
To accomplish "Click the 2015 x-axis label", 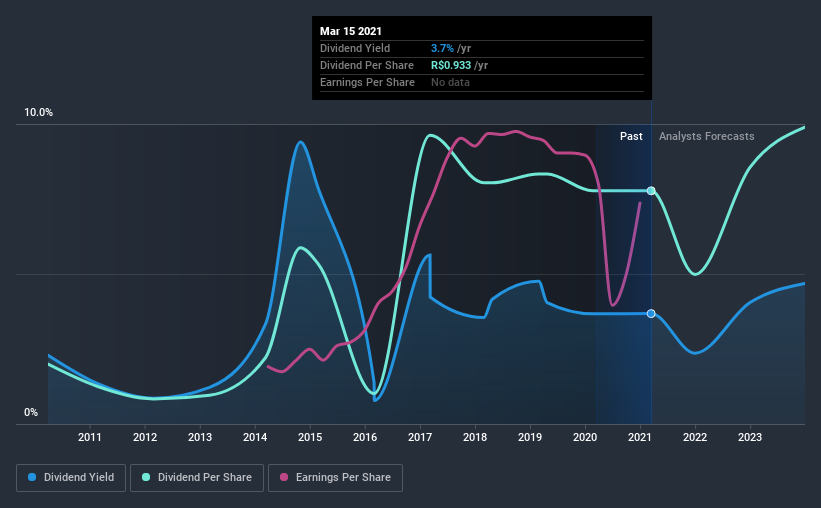I will (310, 437).
